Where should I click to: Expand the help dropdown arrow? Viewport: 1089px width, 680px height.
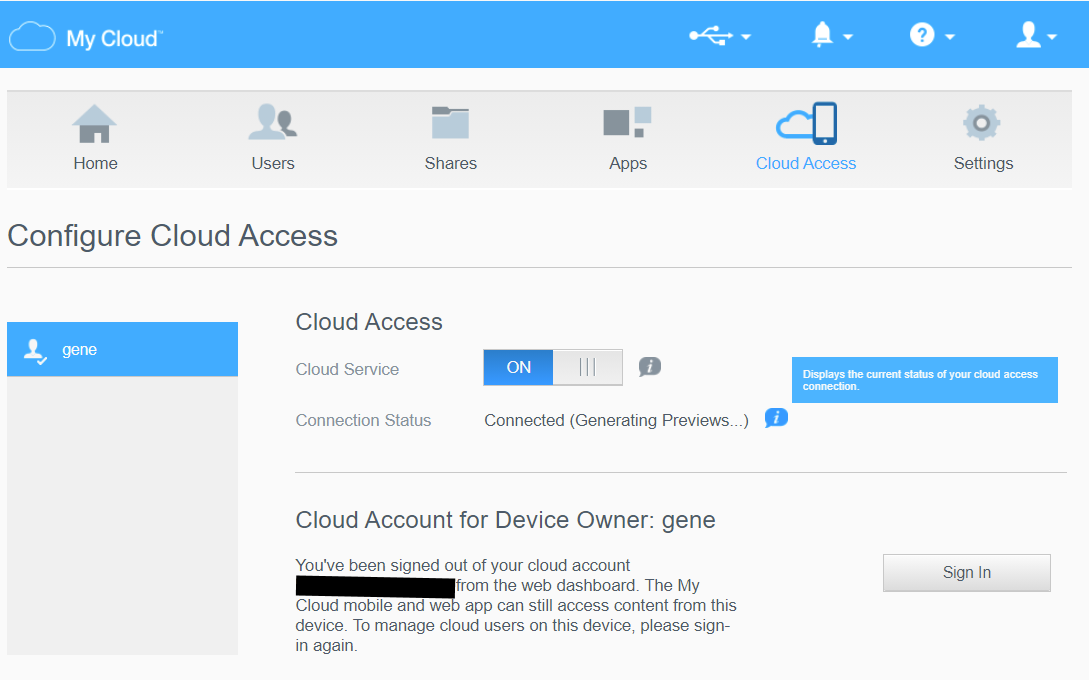tap(950, 37)
